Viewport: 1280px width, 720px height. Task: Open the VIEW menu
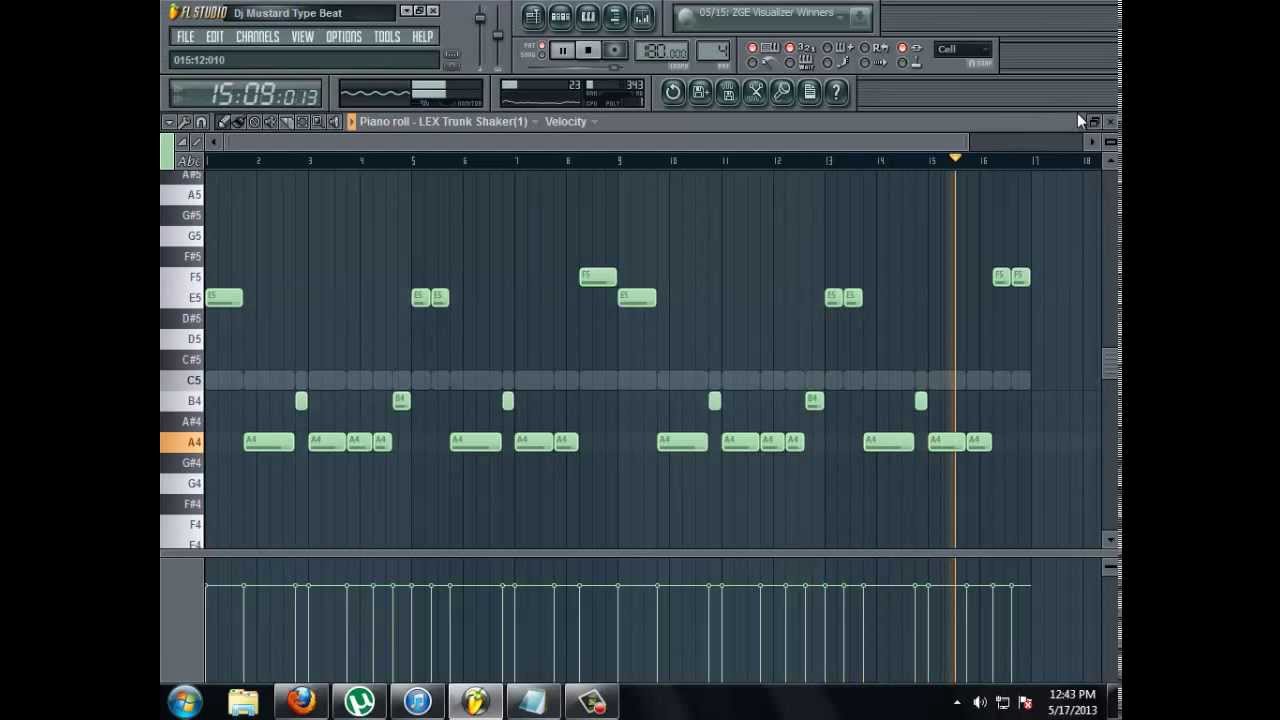click(302, 37)
